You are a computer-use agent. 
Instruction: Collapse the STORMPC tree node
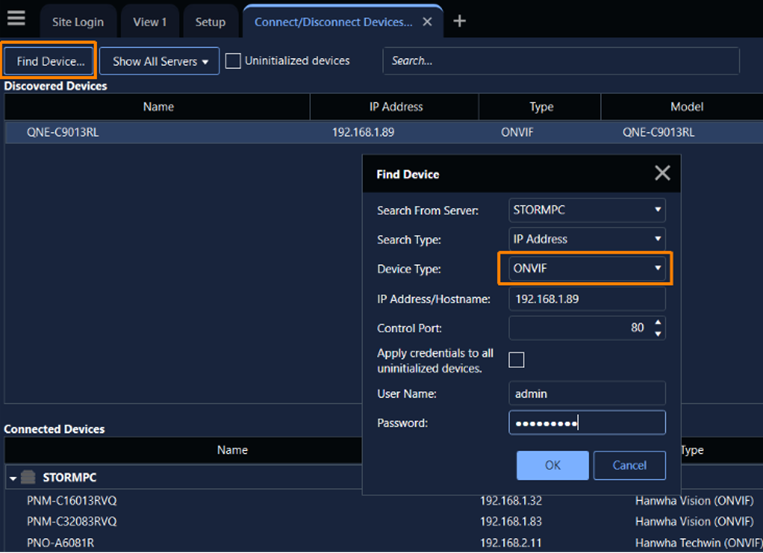pos(12,478)
